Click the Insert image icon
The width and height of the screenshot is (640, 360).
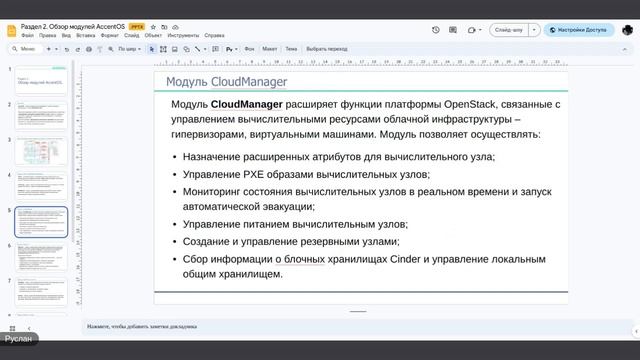click(x=175, y=49)
